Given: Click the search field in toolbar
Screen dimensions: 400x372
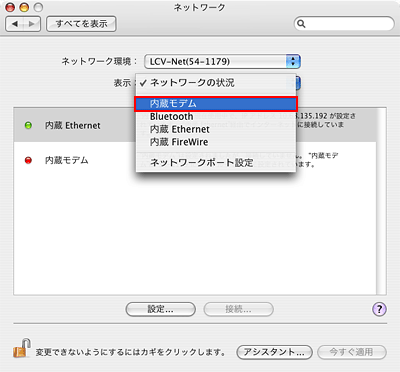Looking at the screenshot, I should click(x=344, y=24).
